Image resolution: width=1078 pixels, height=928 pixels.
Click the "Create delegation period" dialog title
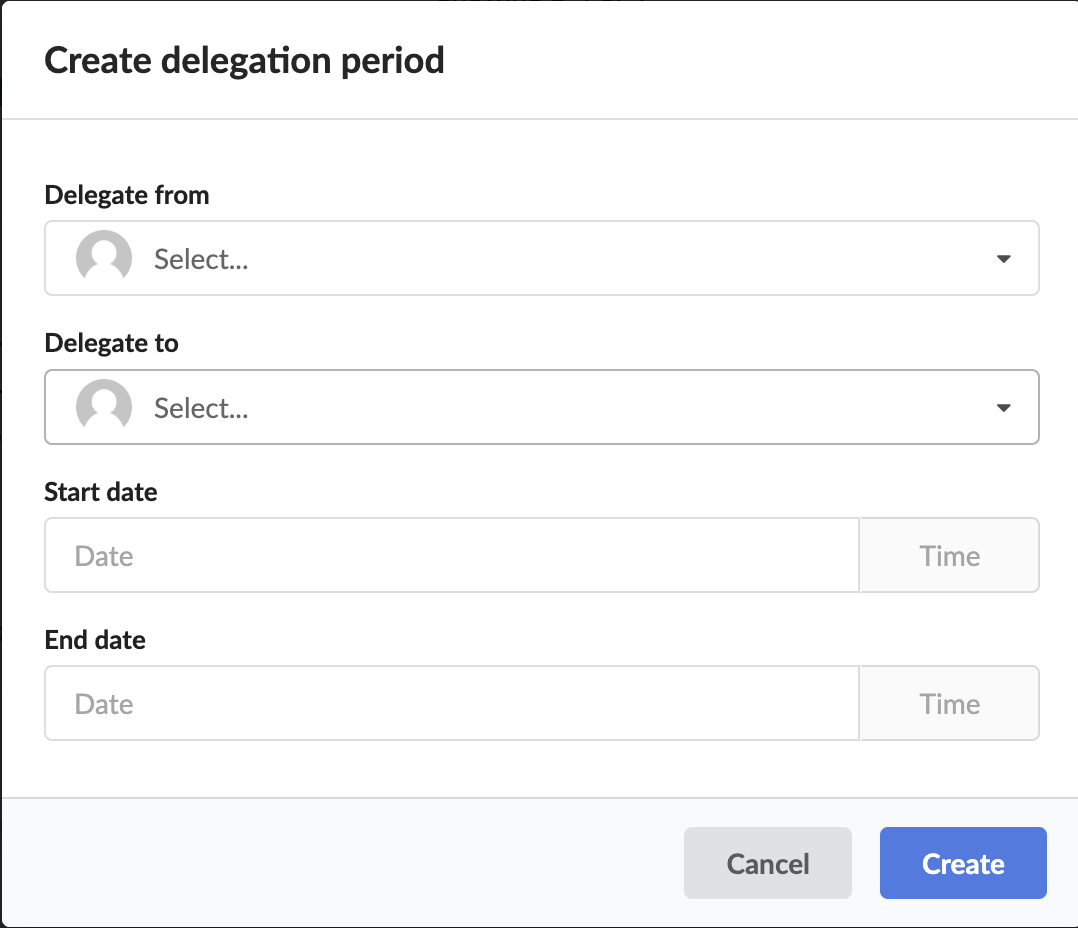[245, 60]
